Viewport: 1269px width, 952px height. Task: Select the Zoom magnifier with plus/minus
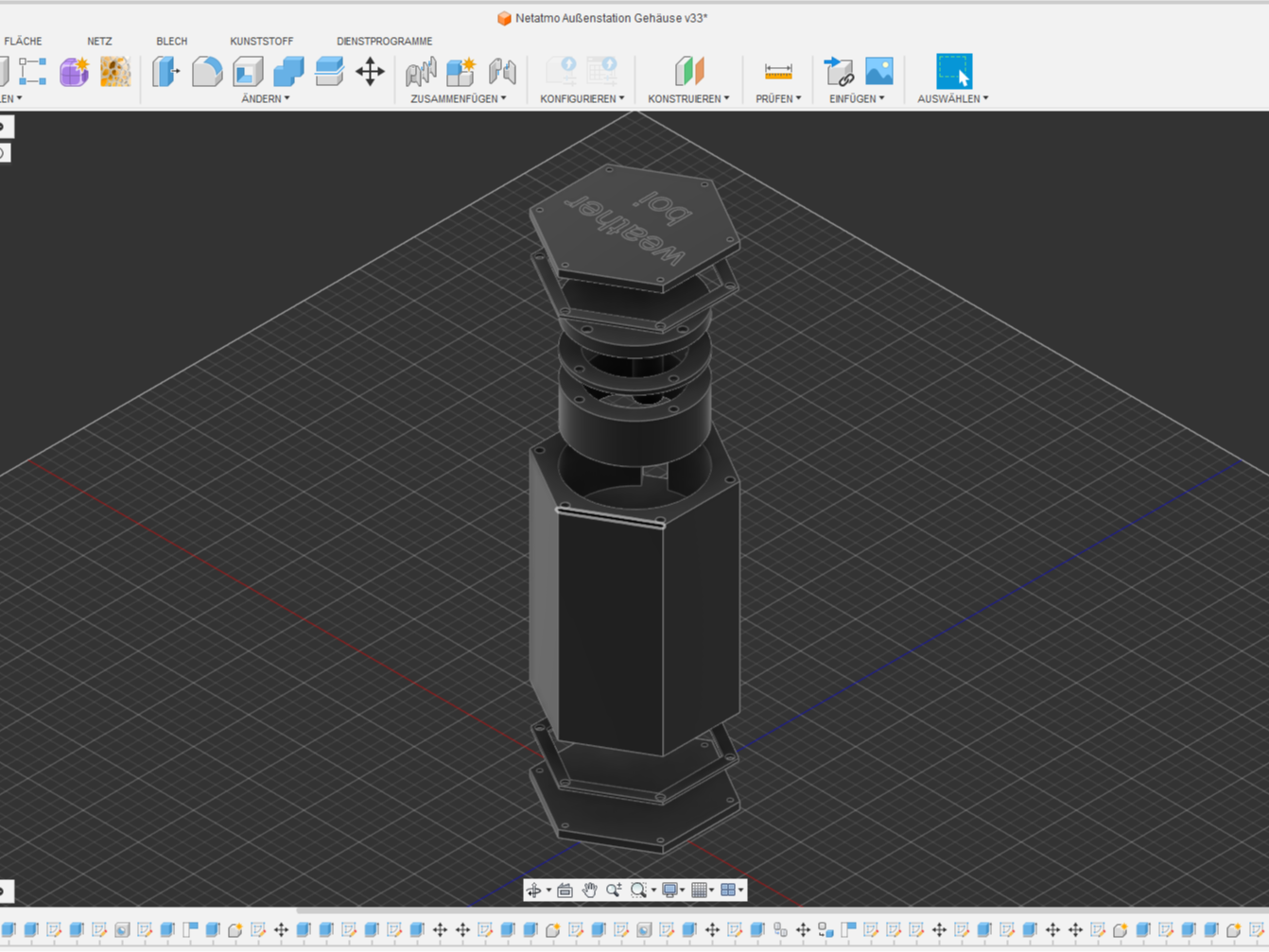point(614,890)
